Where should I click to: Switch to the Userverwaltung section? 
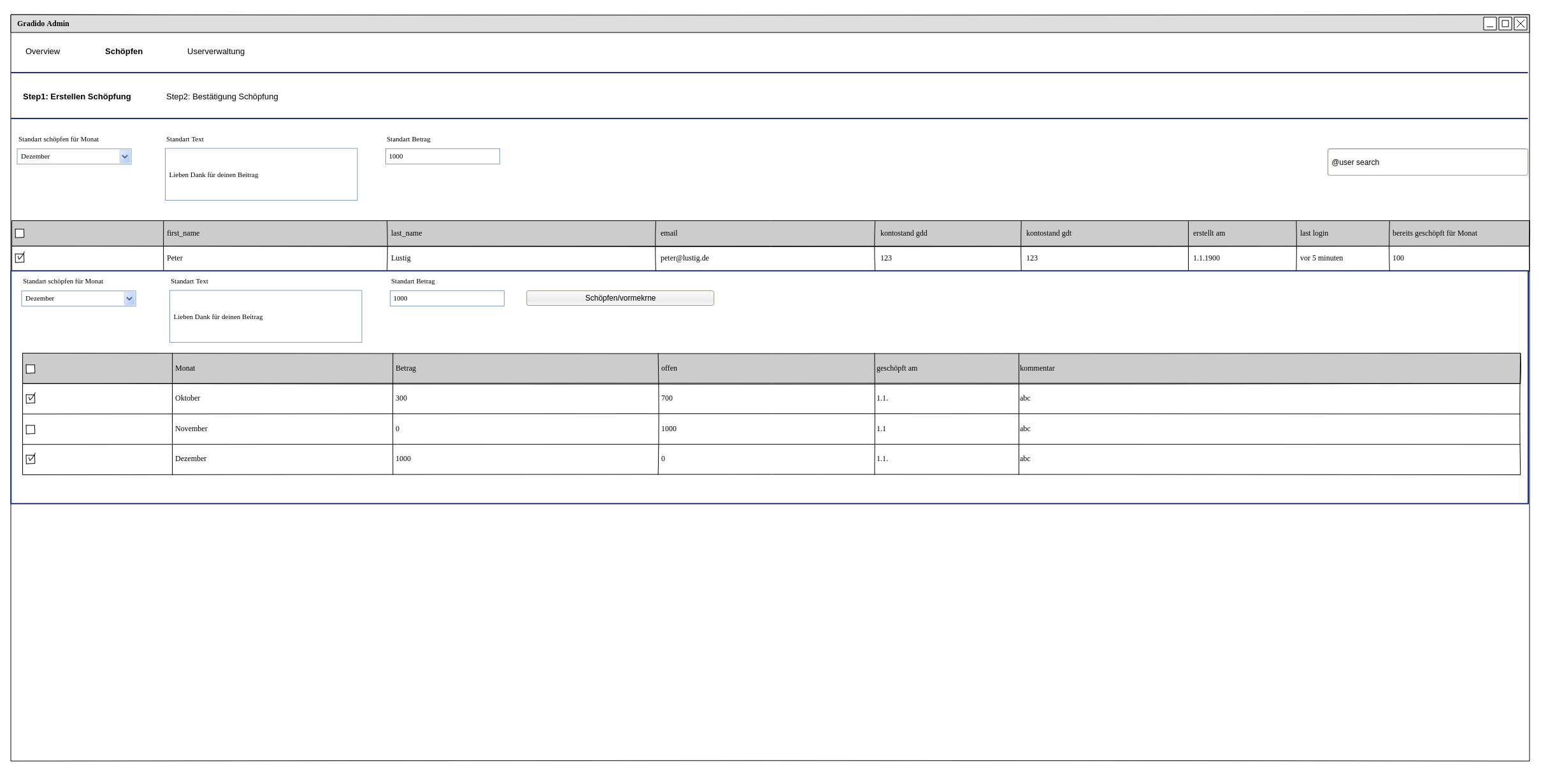coord(215,52)
